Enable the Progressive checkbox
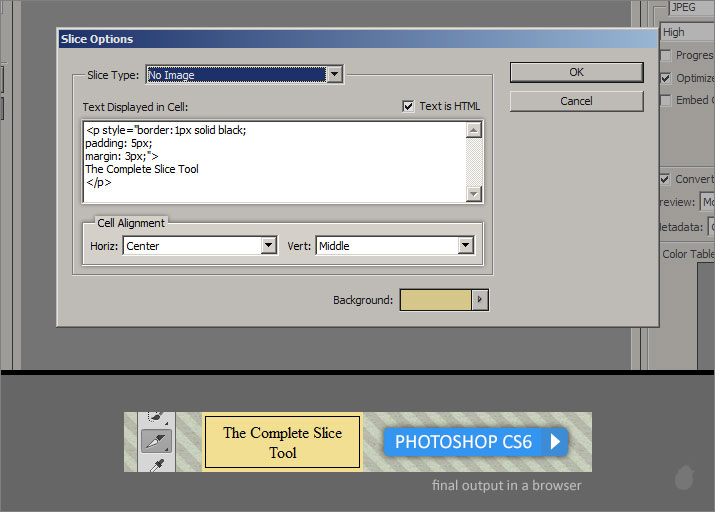The image size is (715, 512). (x=666, y=56)
